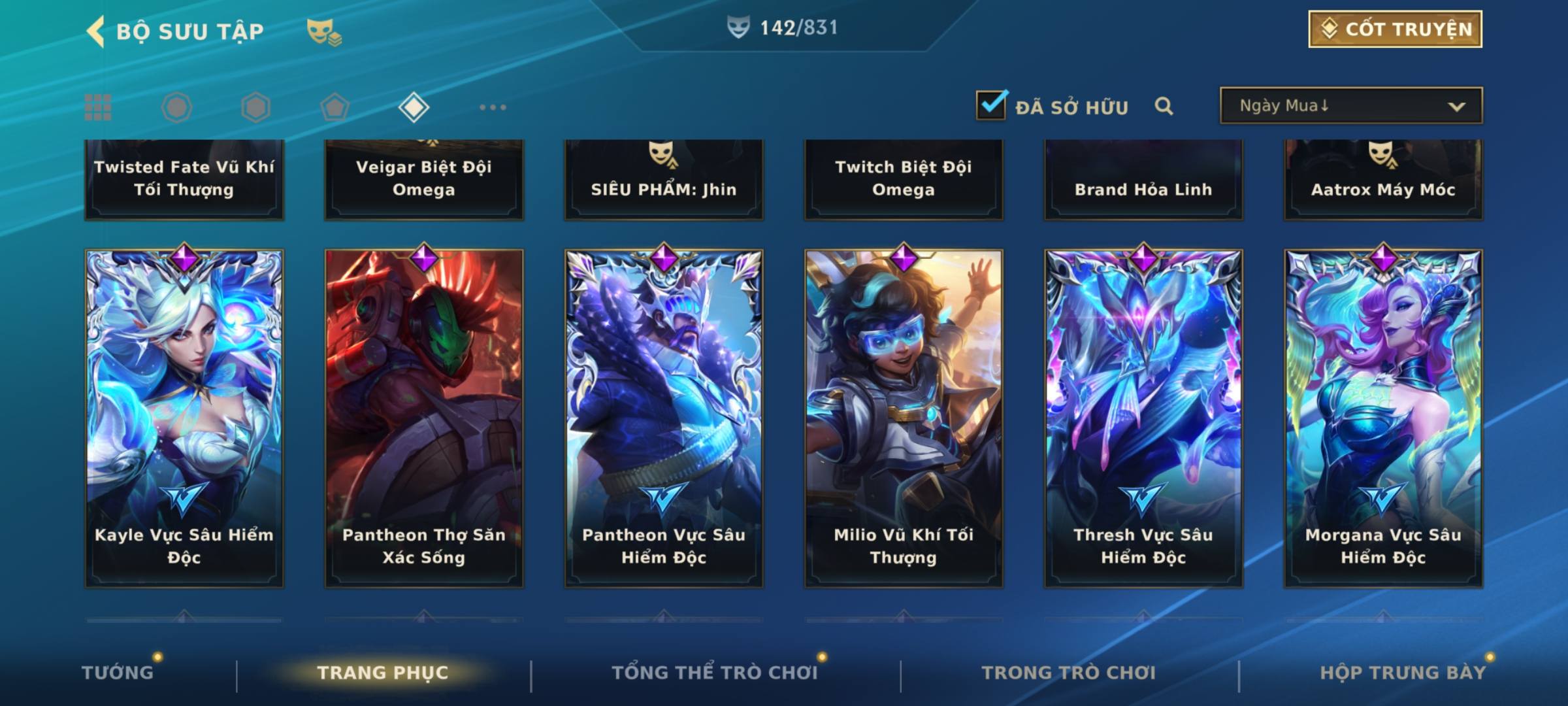Viewport: 1568px width, 706px height.
Task: Select the pentagon rarity filter icon
Action: tap(335, 107)
